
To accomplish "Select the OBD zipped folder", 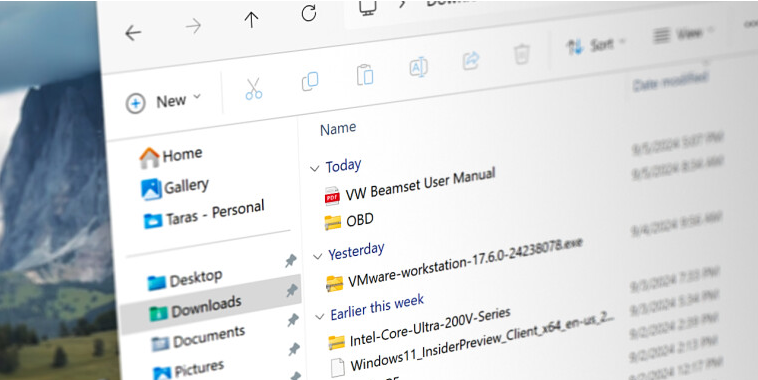I will (349, 221).
